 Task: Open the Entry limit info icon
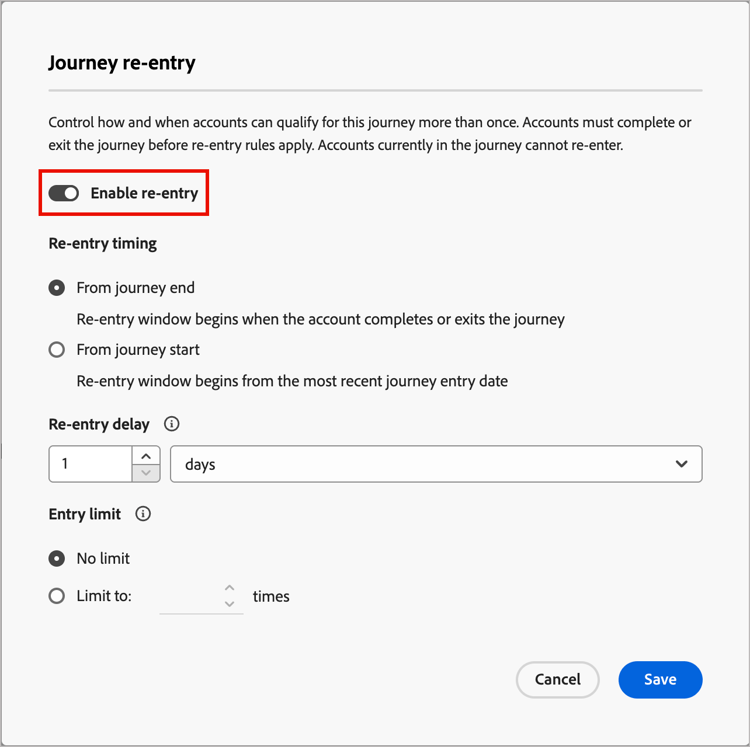pyautogui.click(x=143, y=514)
